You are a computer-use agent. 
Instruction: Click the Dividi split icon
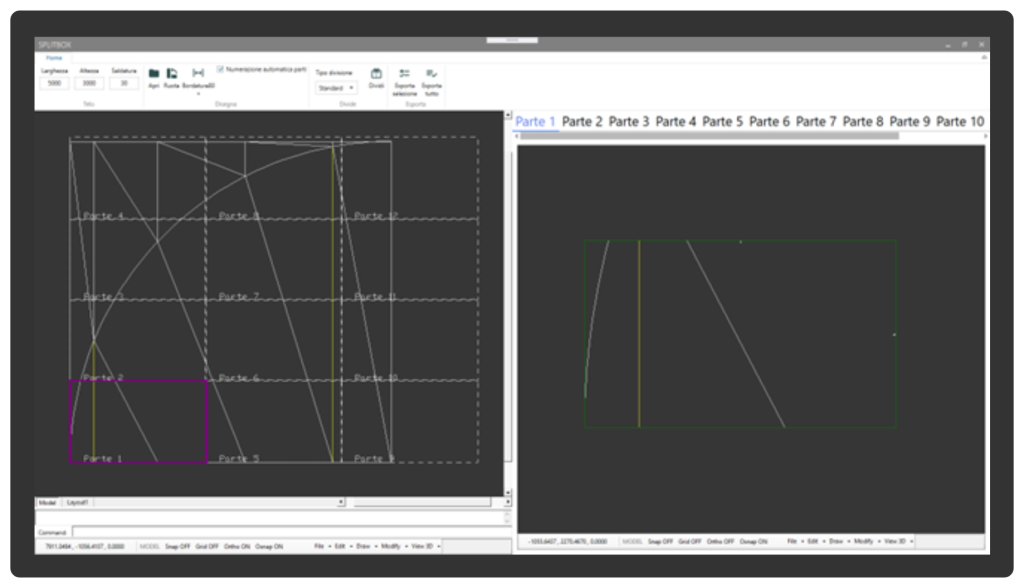pos(376,74)
